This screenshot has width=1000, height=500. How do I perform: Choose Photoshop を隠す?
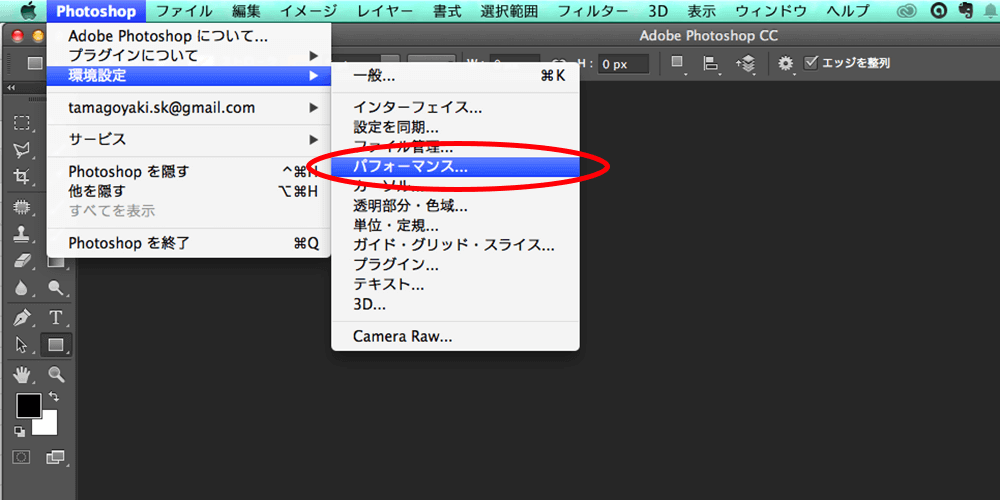189,172
